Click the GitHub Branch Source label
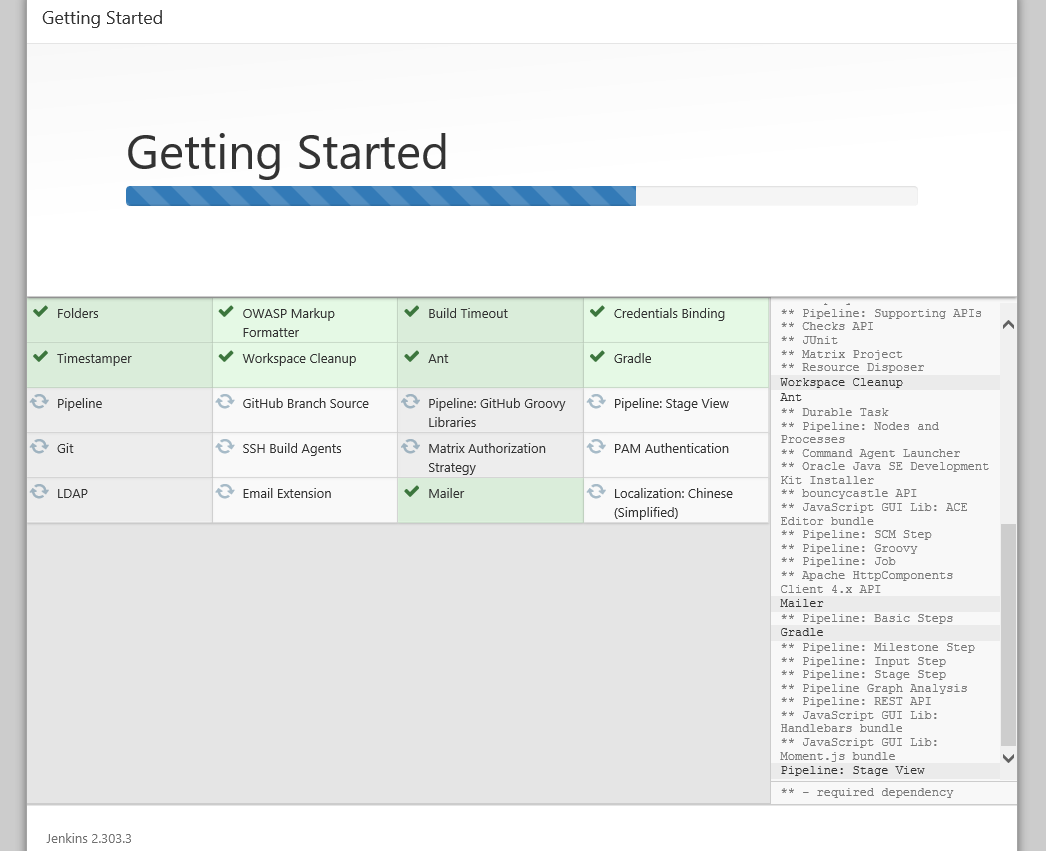The width and height of the screenshot is (1046, 851). [x=306, y=403]
